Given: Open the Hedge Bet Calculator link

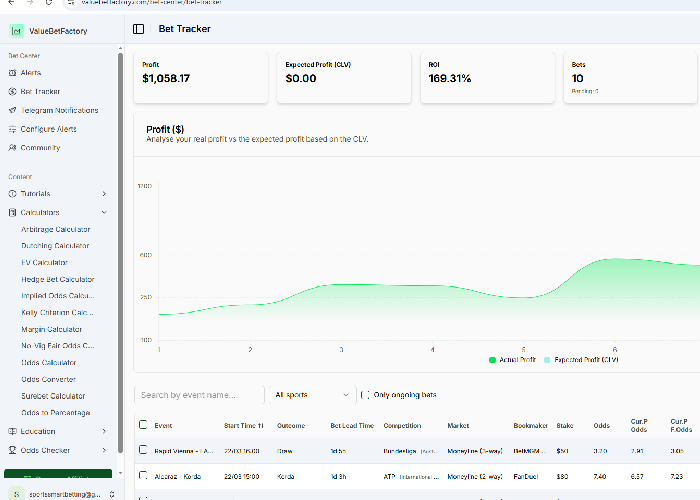Looking at the screenshot, I should [58, 279].
